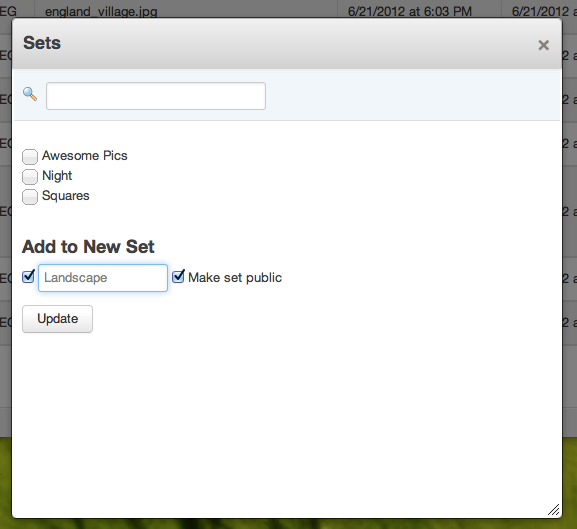Image resolution: width=577 pixels, height=529 pixels.
Task: Click the Landscape new set name field
Action: [103, 278]
